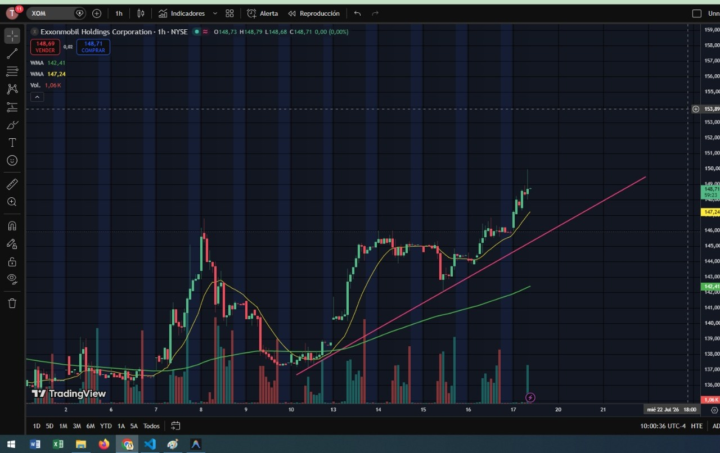Toggle the magnet snap mode
The width and height of the screenshot is (720, 453).
[x=12, y=226]
